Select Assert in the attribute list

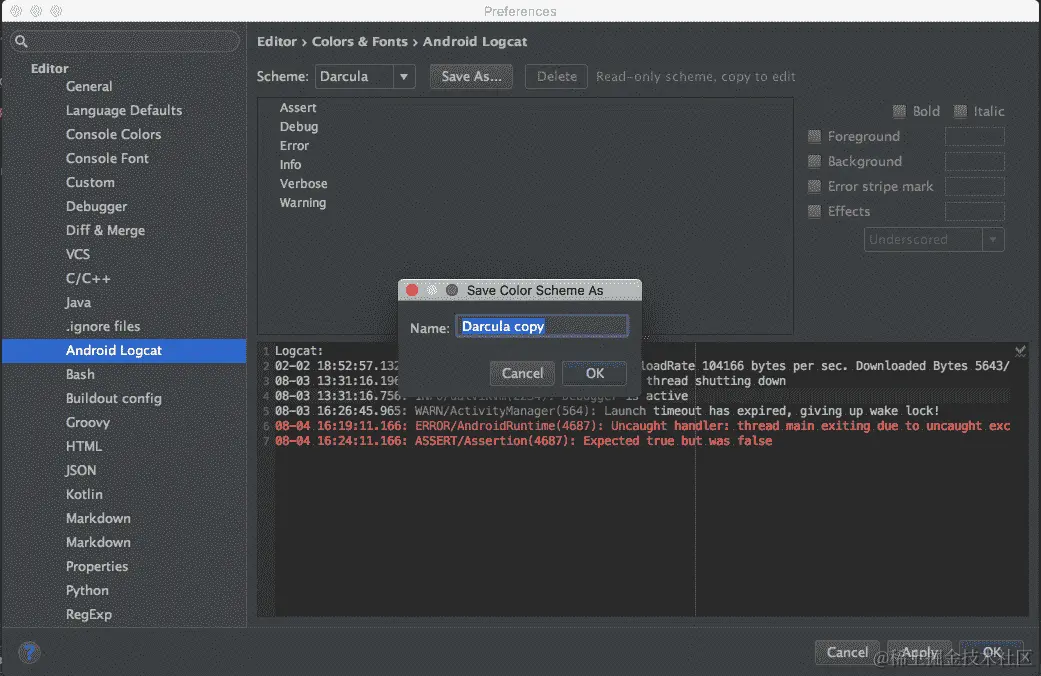tap(298, 108)
